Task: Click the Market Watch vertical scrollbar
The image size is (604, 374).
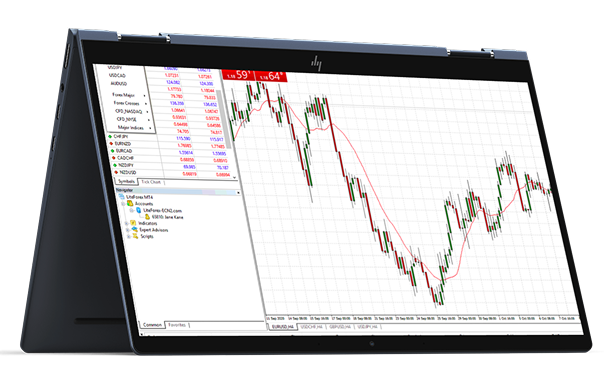Action: pyautogui.click(x=225, y=119)
